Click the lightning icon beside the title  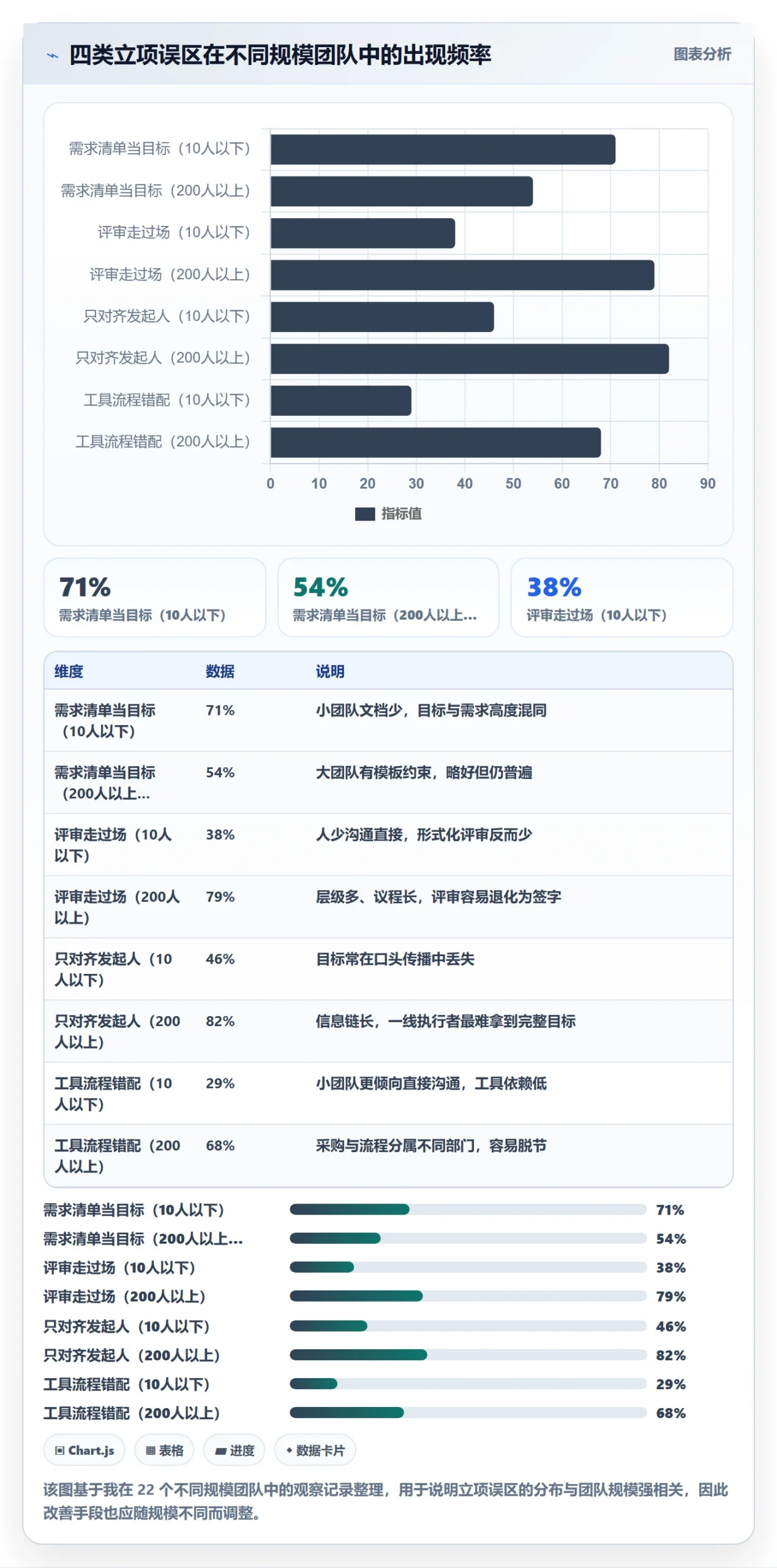pyautogui.click(x=53, y=56)
